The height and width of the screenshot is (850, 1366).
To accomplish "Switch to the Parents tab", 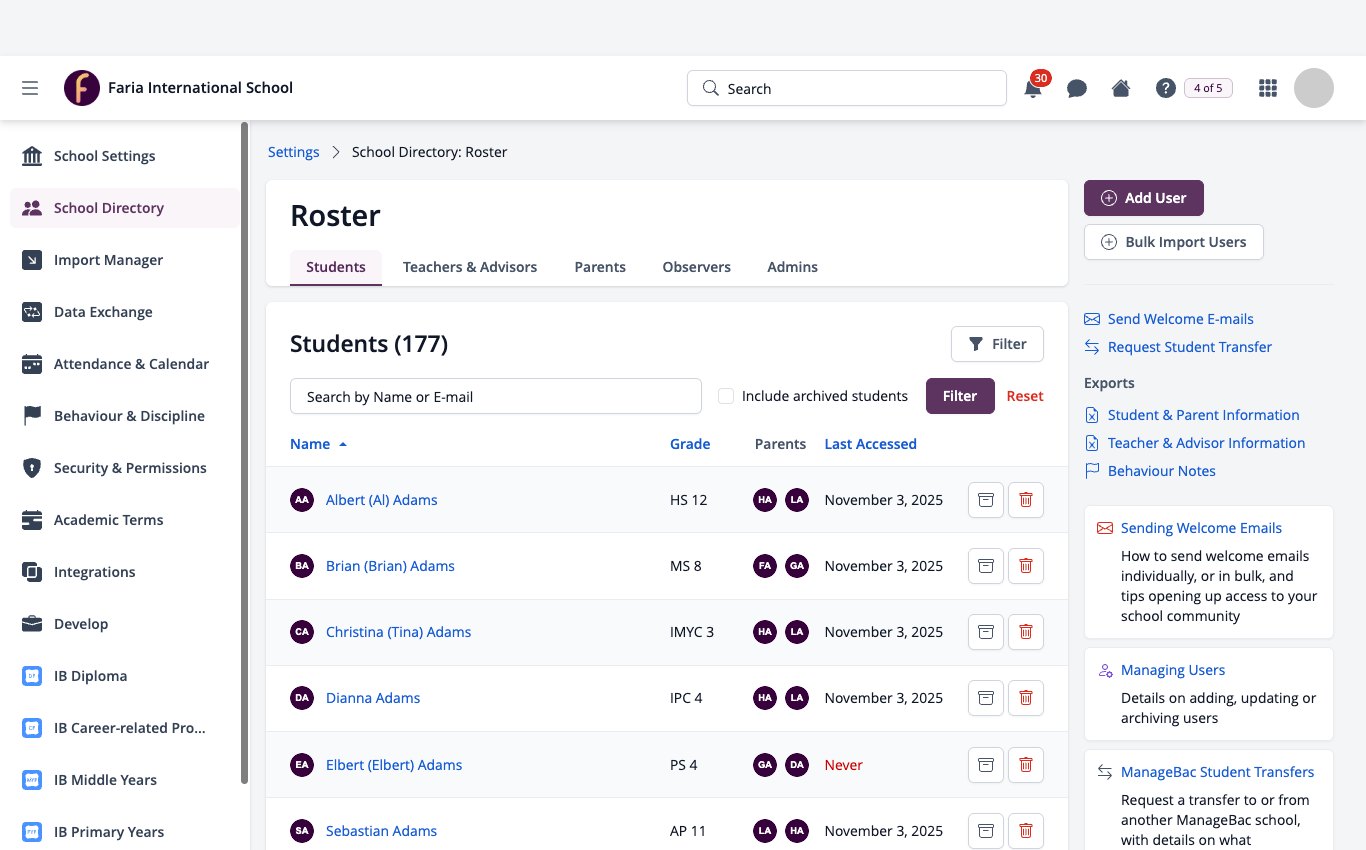I will coord(600,267).
